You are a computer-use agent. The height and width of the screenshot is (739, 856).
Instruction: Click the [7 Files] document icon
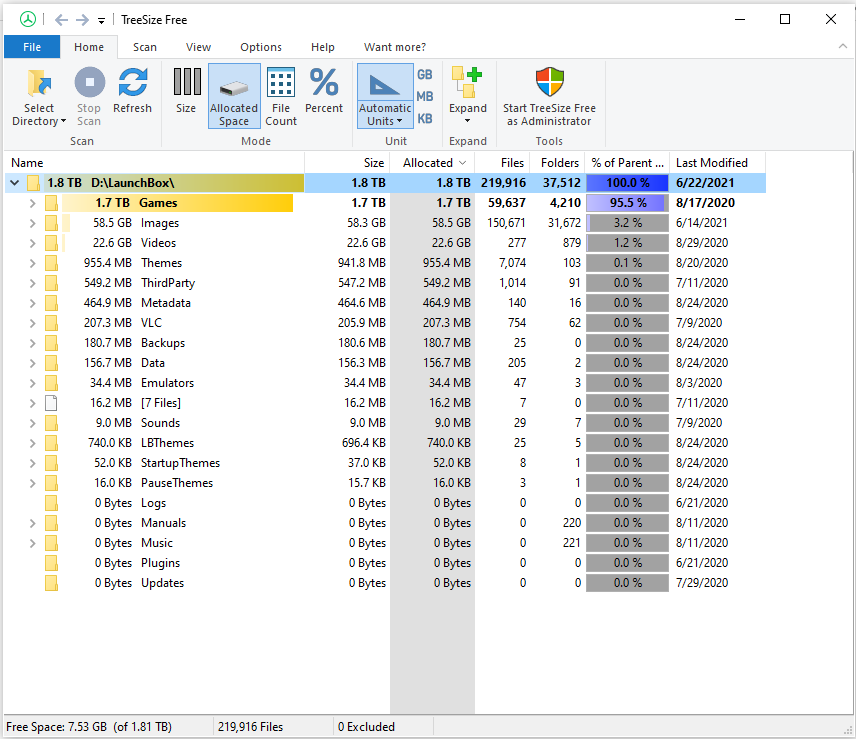51,403
